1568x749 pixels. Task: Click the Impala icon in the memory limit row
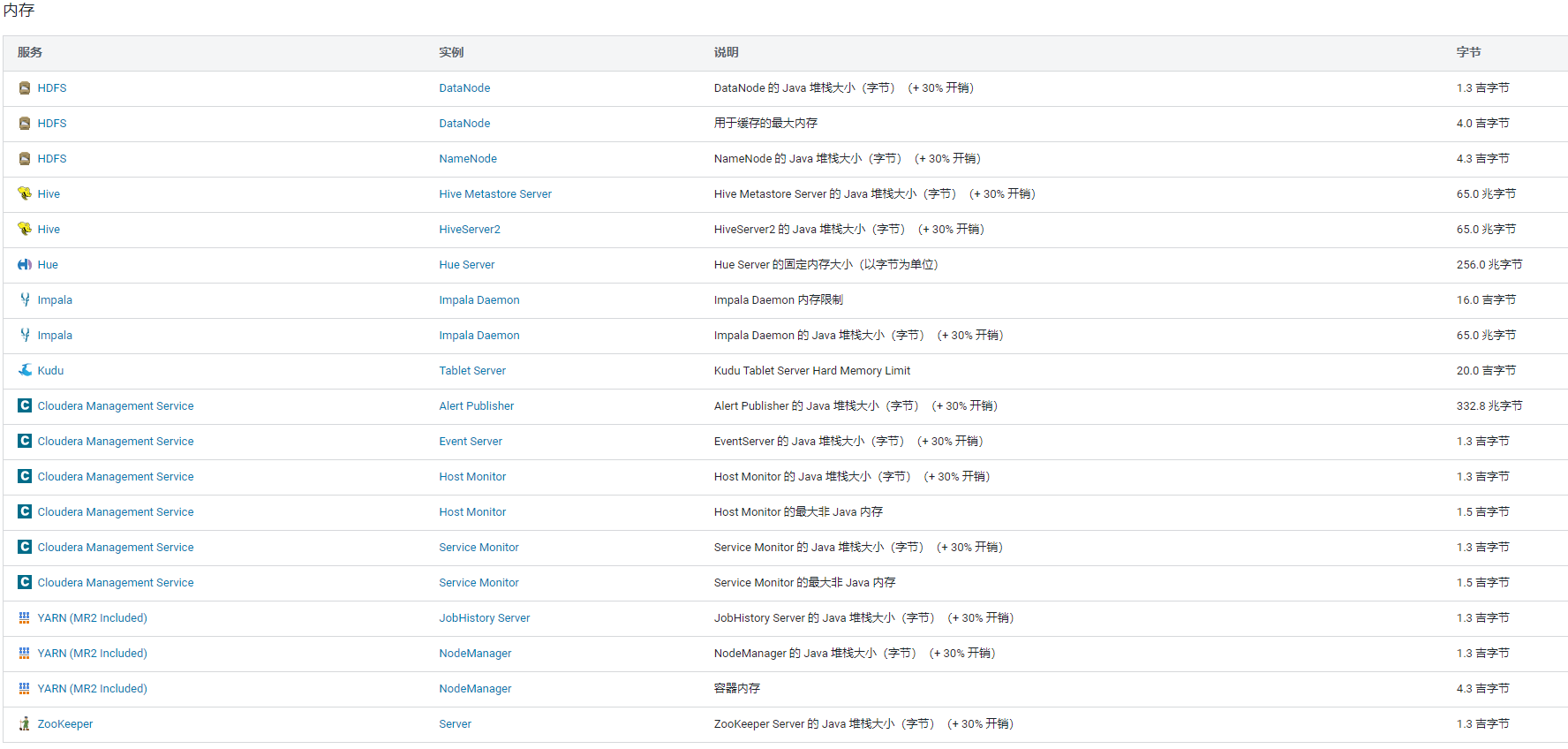(x=25, y=300)
